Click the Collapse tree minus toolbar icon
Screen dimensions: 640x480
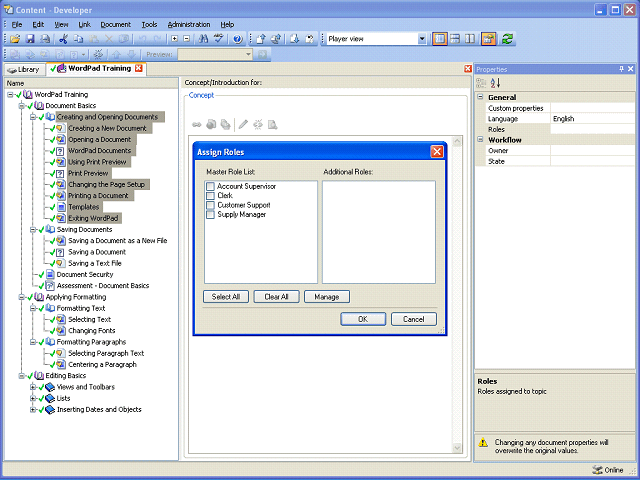187,39
